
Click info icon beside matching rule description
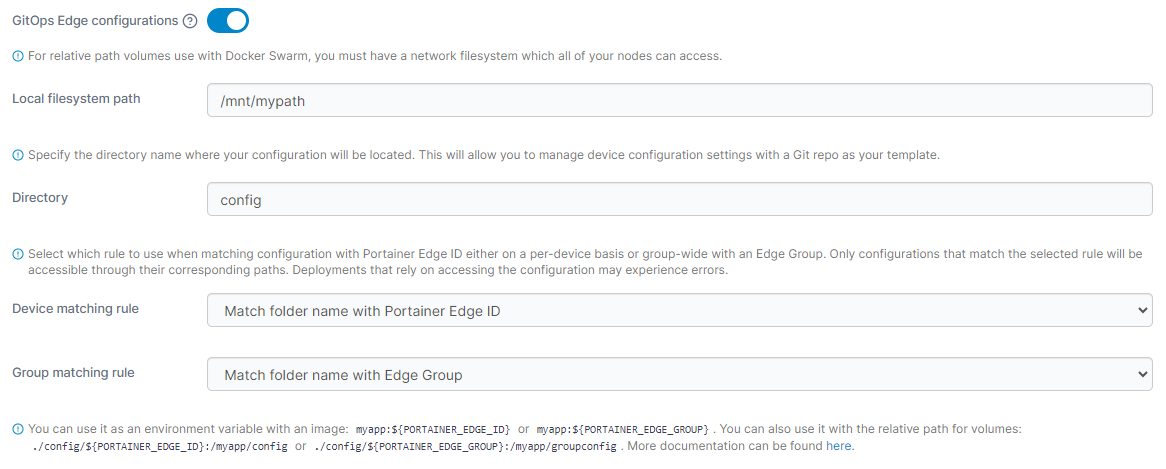click(17, 254)
